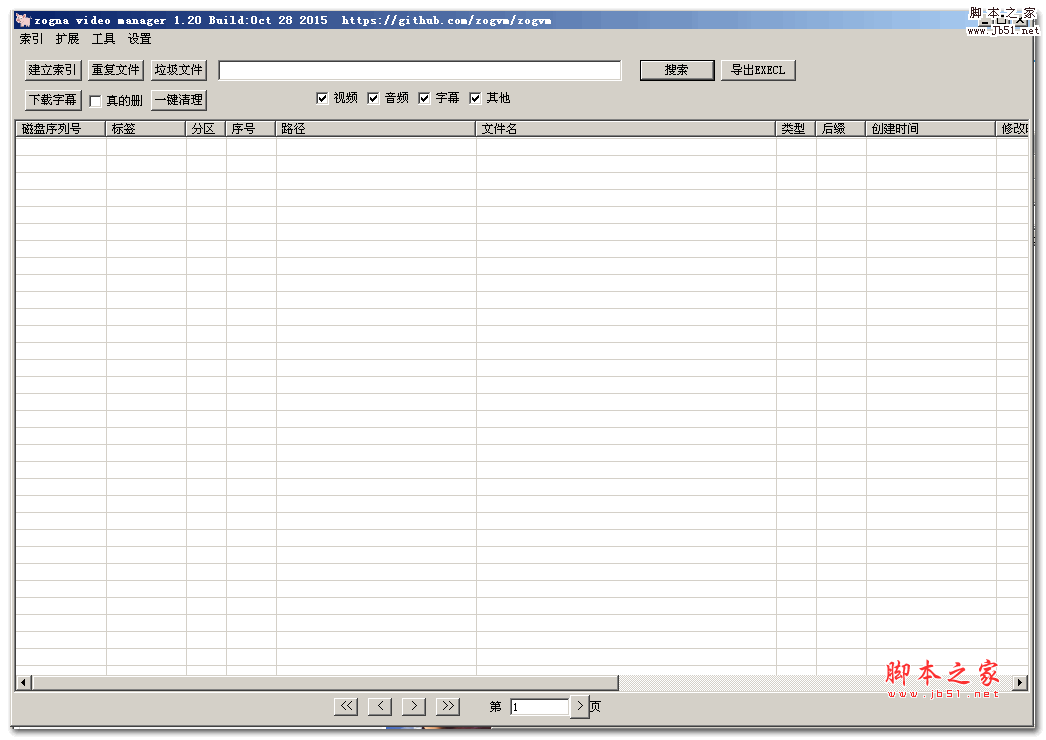Focus the search text field
Image resolution: width=1046 pixels, height=740 pixels.
[x=420, y=70]
